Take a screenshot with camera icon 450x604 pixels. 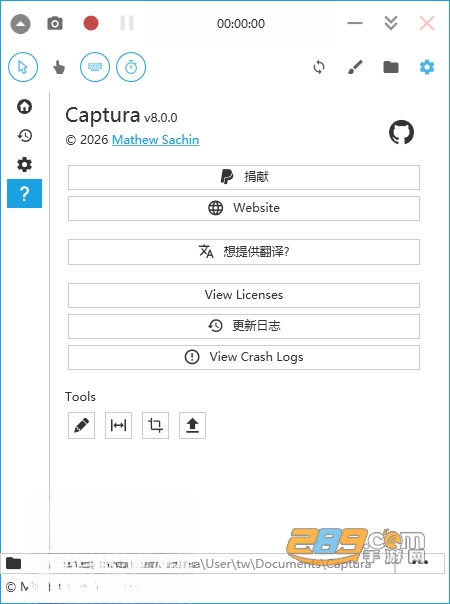pos(55,23)
